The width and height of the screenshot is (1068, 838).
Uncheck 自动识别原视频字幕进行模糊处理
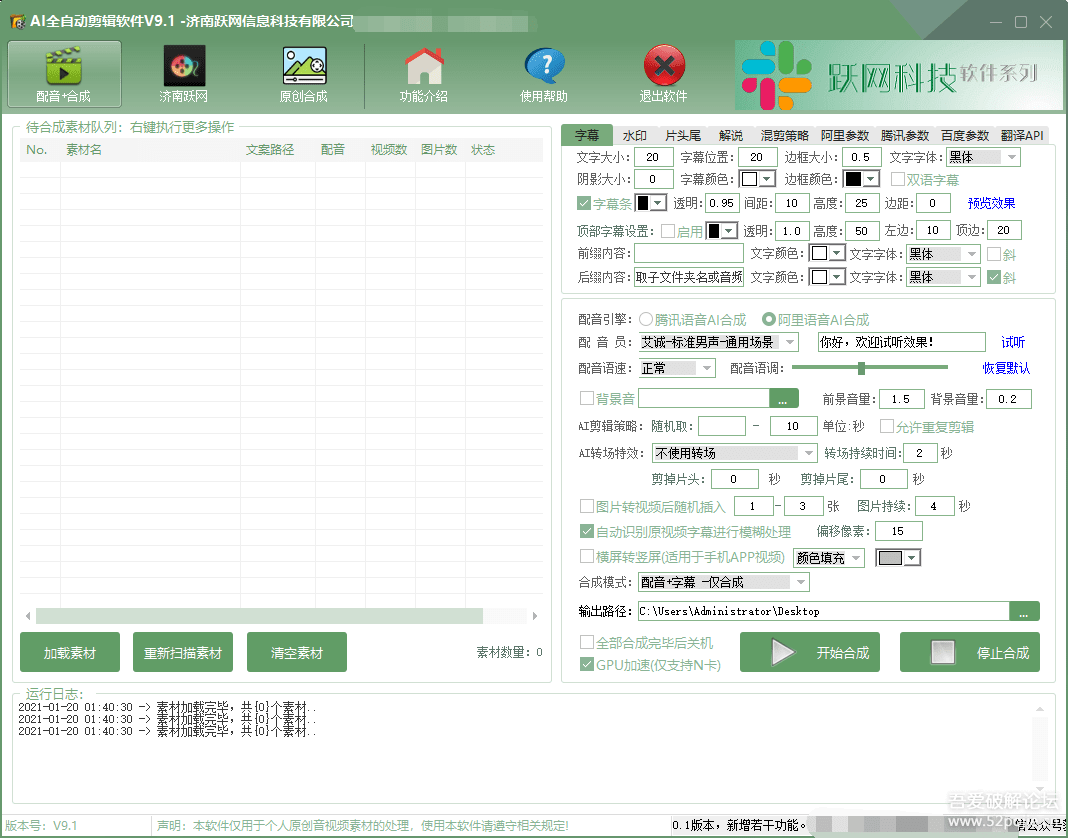[586, 531]
